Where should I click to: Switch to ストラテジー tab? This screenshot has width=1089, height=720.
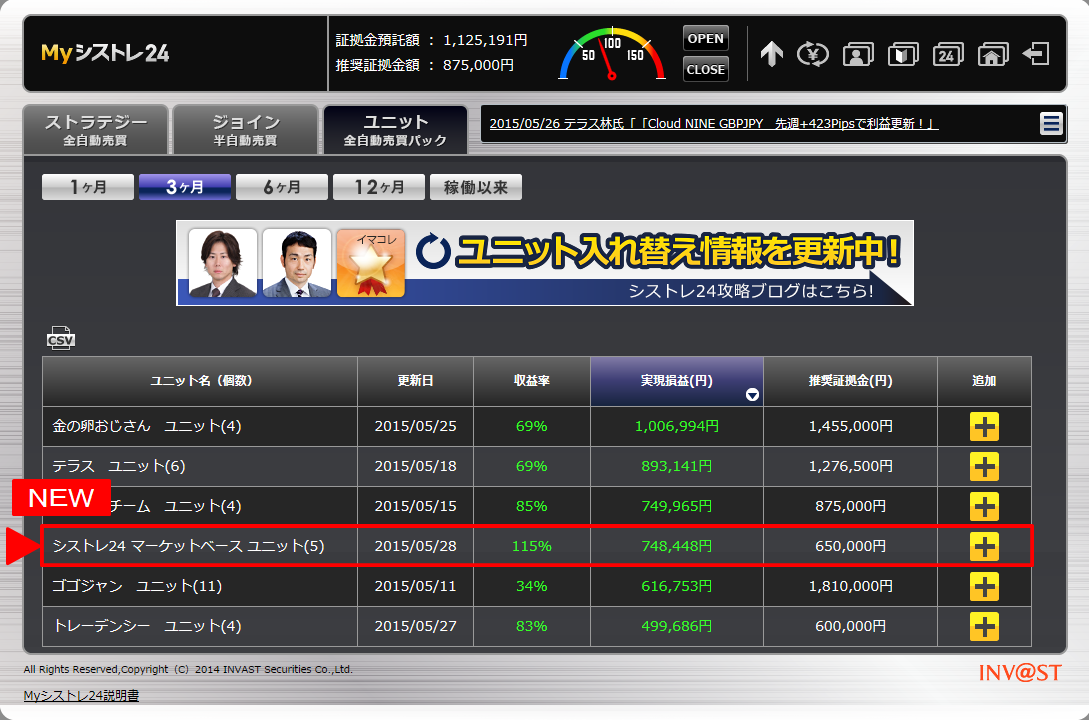pyautogui.click(x=96, y=130)
